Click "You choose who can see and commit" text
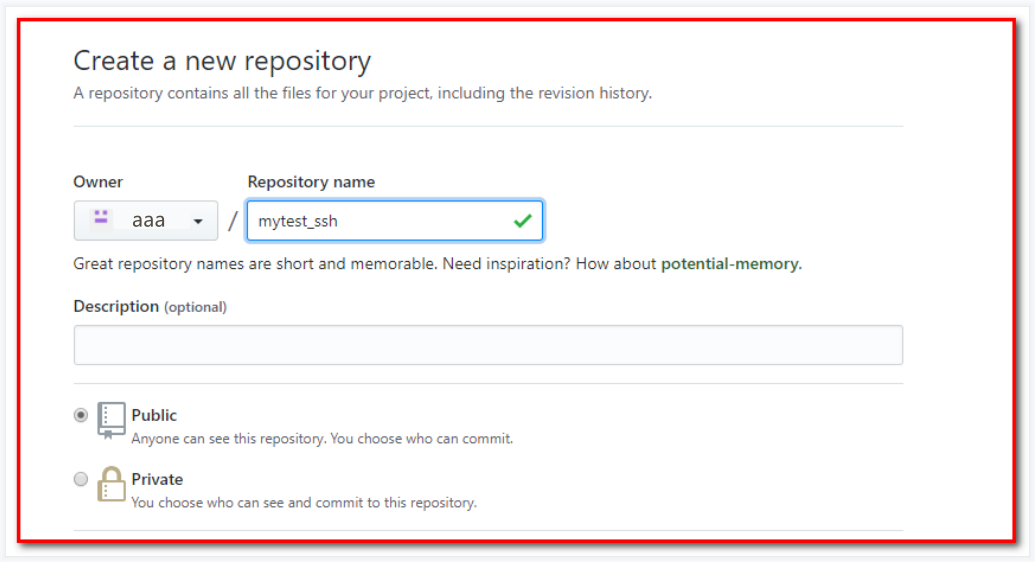This screenshot has height=562, width=1035. click(x=304, y=502)
